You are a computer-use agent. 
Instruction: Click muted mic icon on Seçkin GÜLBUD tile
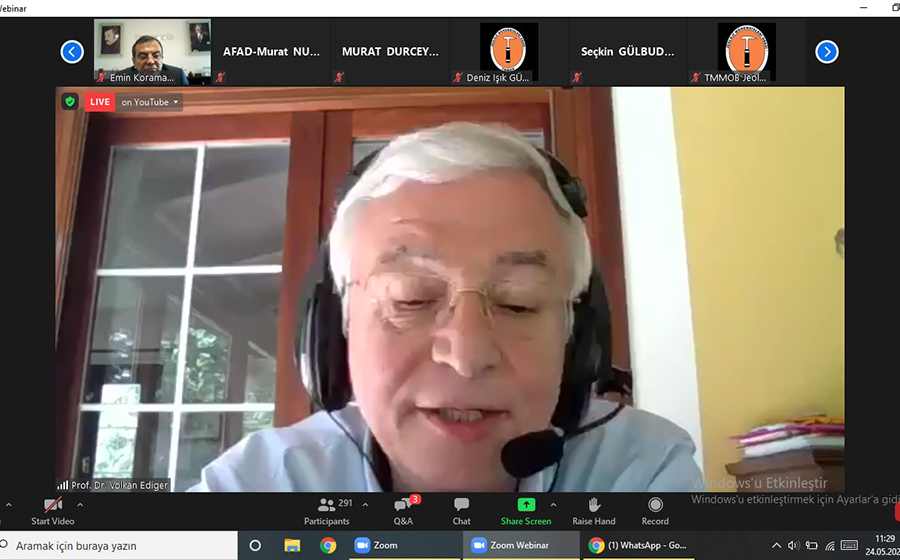coord(577,77)
